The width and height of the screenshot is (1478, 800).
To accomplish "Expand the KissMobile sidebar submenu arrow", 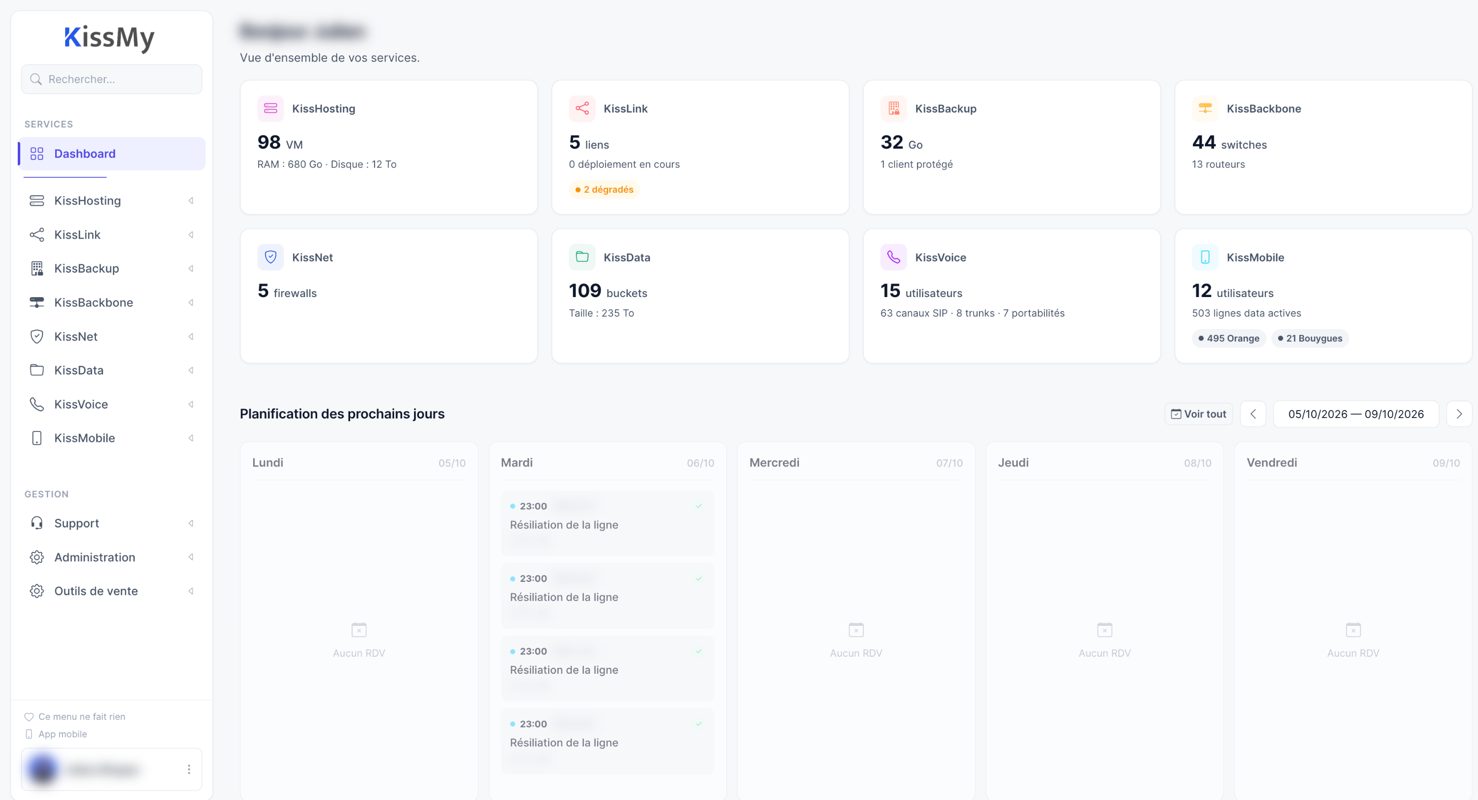I will (191, 439).
